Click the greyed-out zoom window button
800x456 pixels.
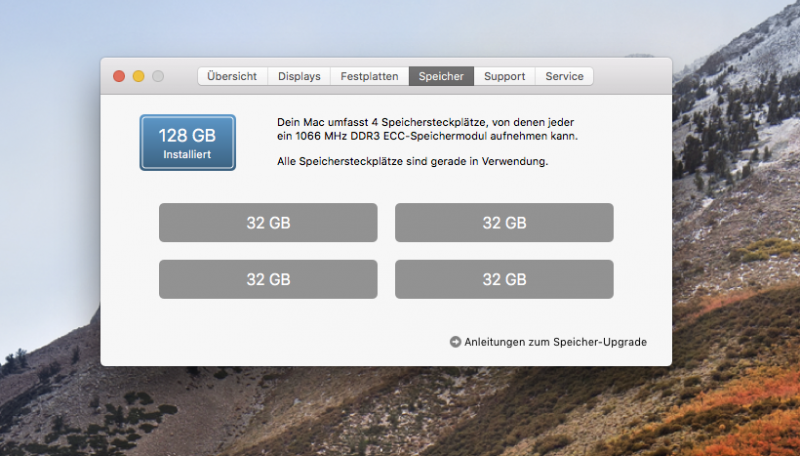(158, 76)
